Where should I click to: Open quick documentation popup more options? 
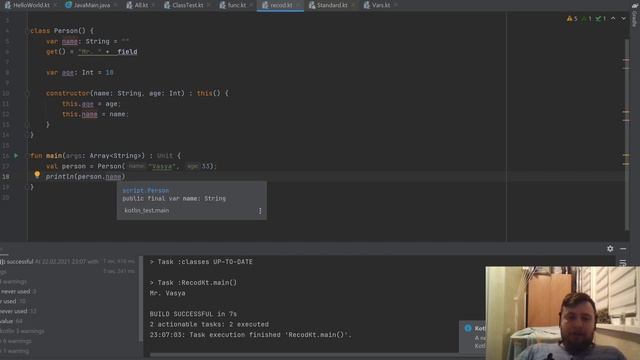tap(260, 211)
